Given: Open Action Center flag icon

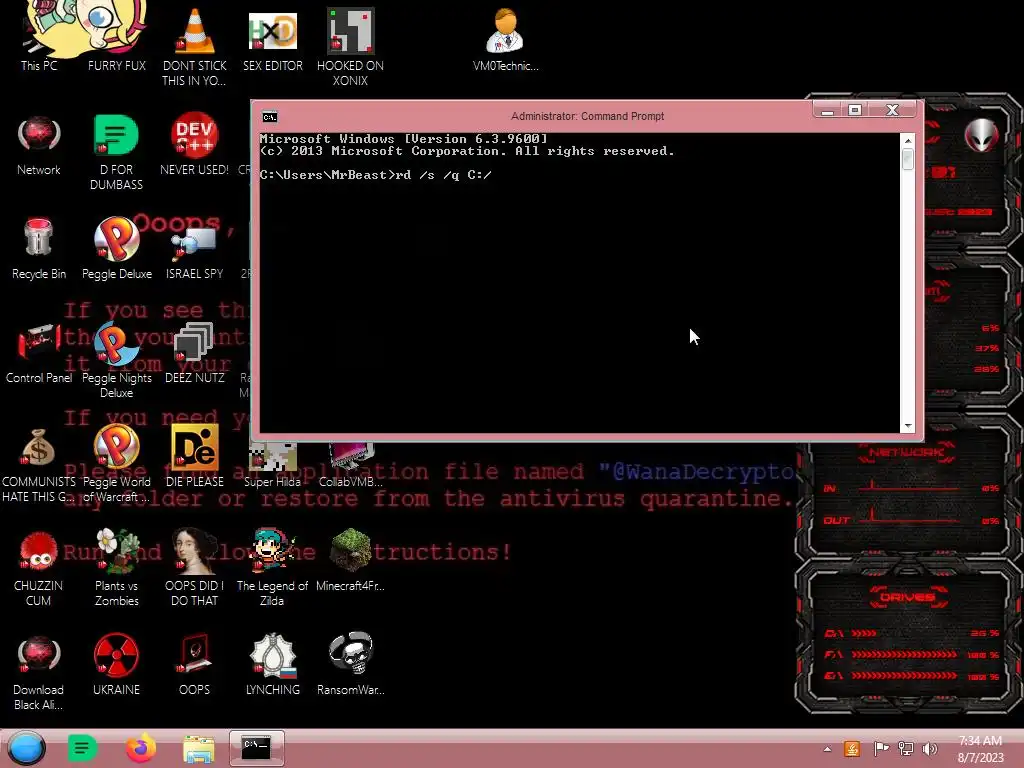Looking at the screenshot, I should 880,748.
